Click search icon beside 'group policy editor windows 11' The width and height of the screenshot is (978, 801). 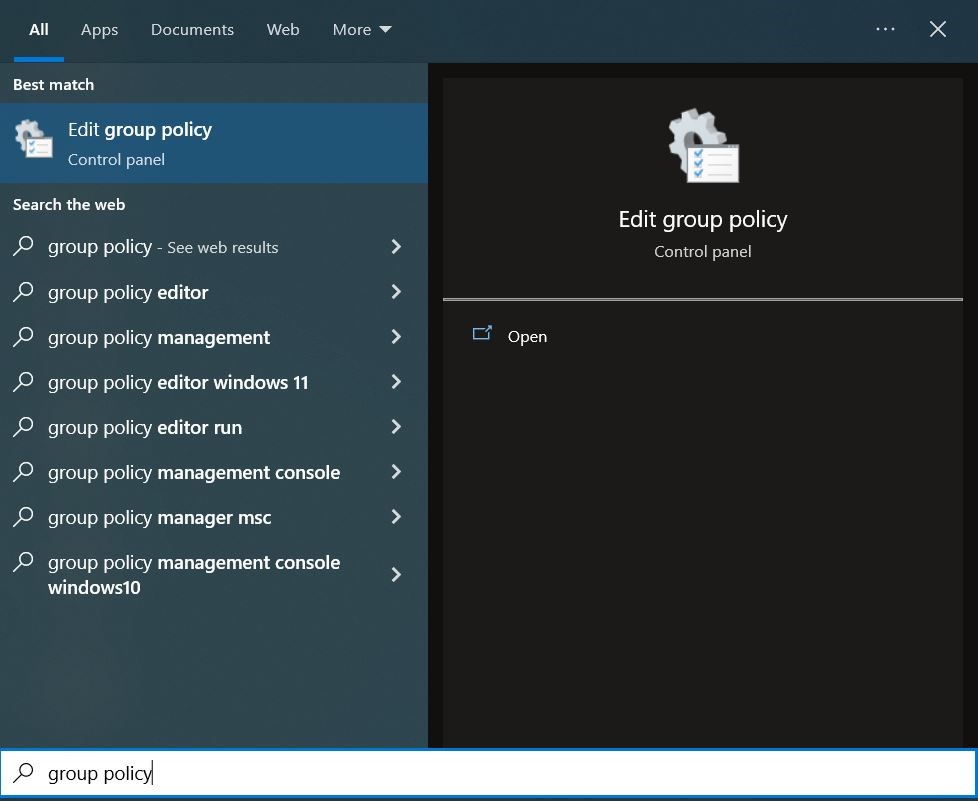coord(24,381)
